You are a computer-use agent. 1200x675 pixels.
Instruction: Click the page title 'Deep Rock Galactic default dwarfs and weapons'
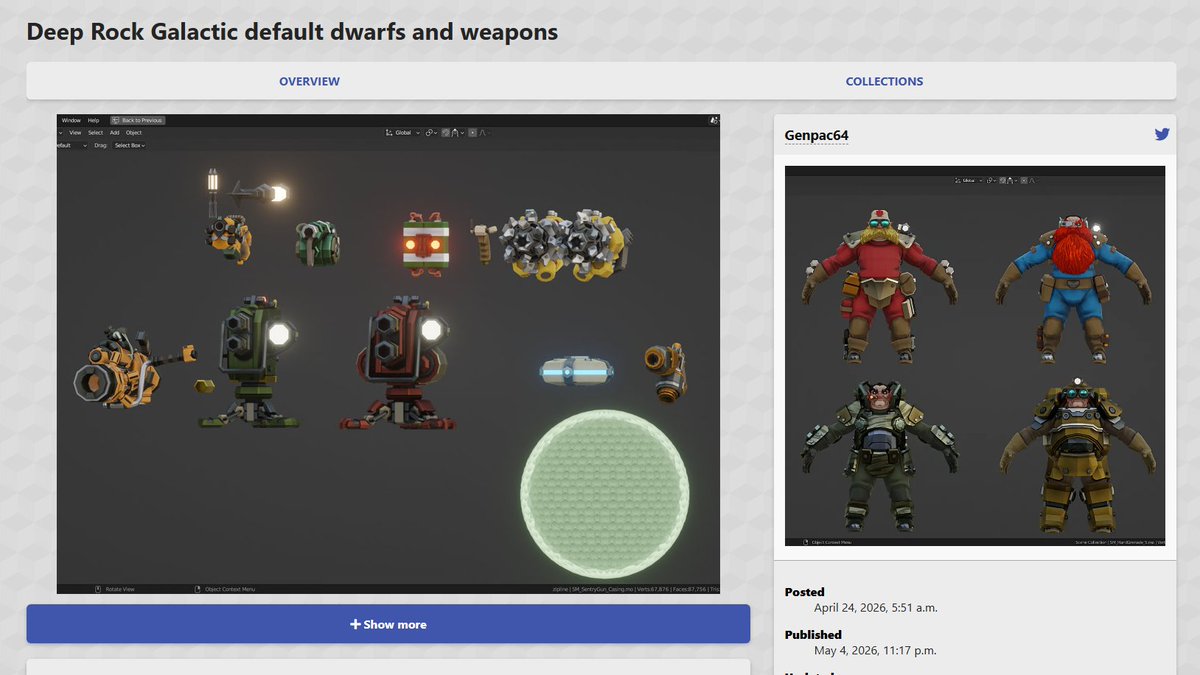(292, 31)
